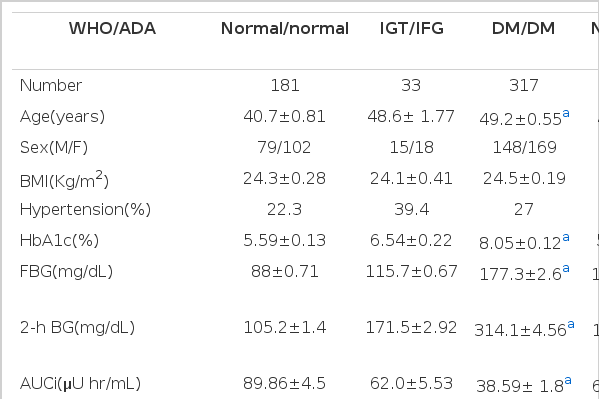Click the DM/DM column header

click(x=523, y=29)
